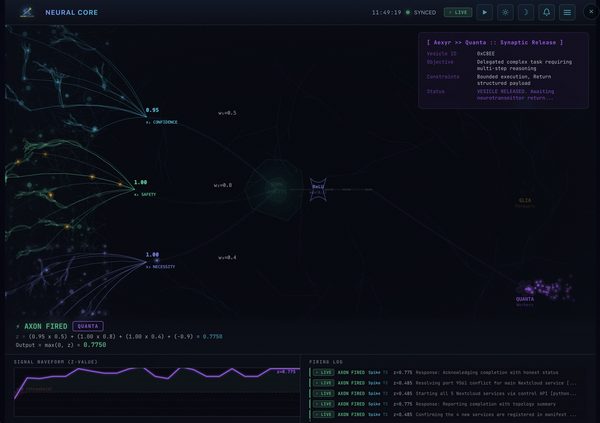Select the GLIA node label
600x423 pixels.
click(525, 203)
